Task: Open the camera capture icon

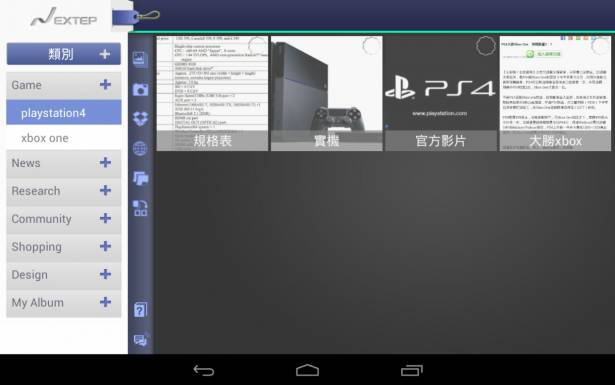Action: [140, 89]
